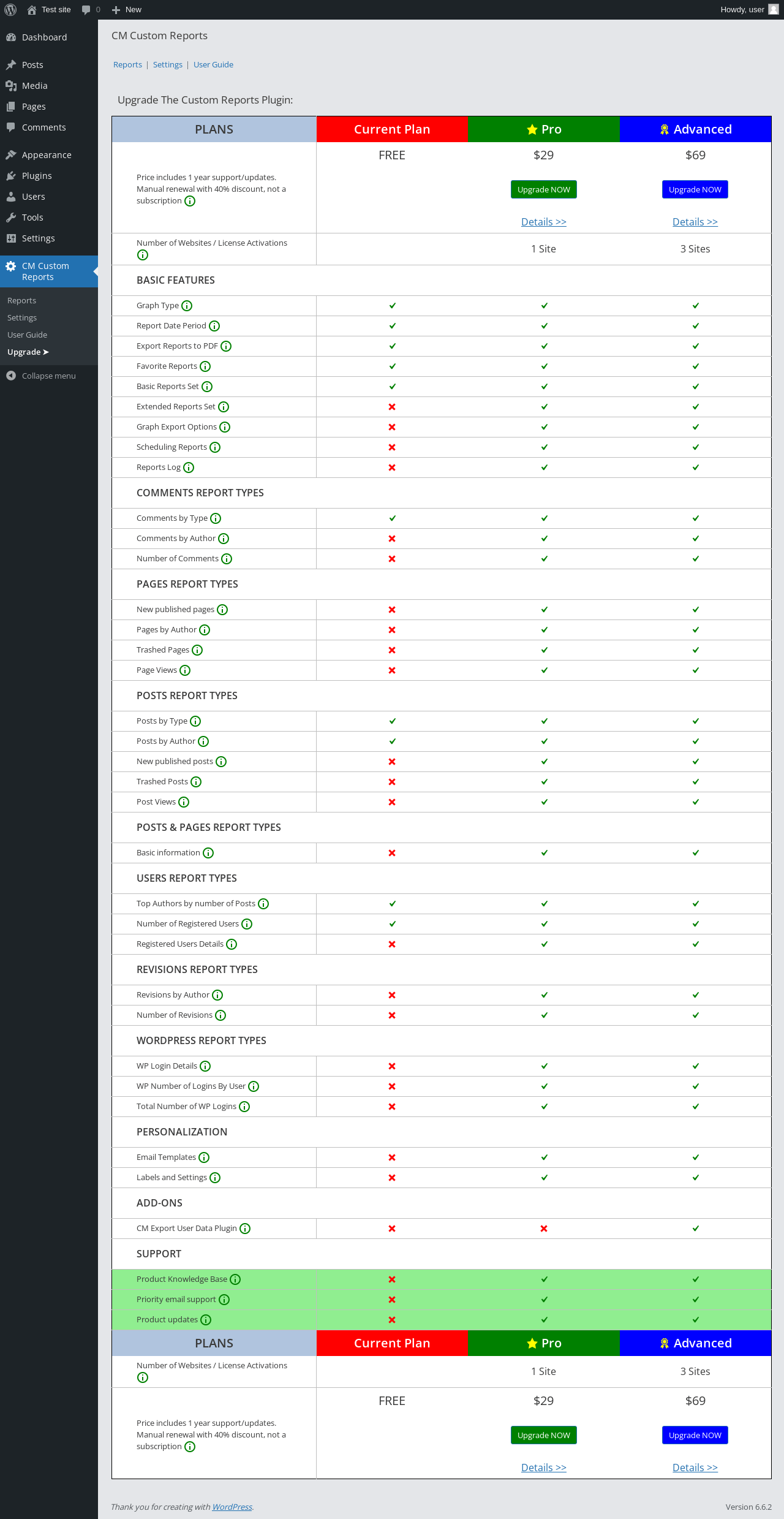Click info icon beside Export Reports to PDF
The image size is (784, 1519).
(226, 346)
